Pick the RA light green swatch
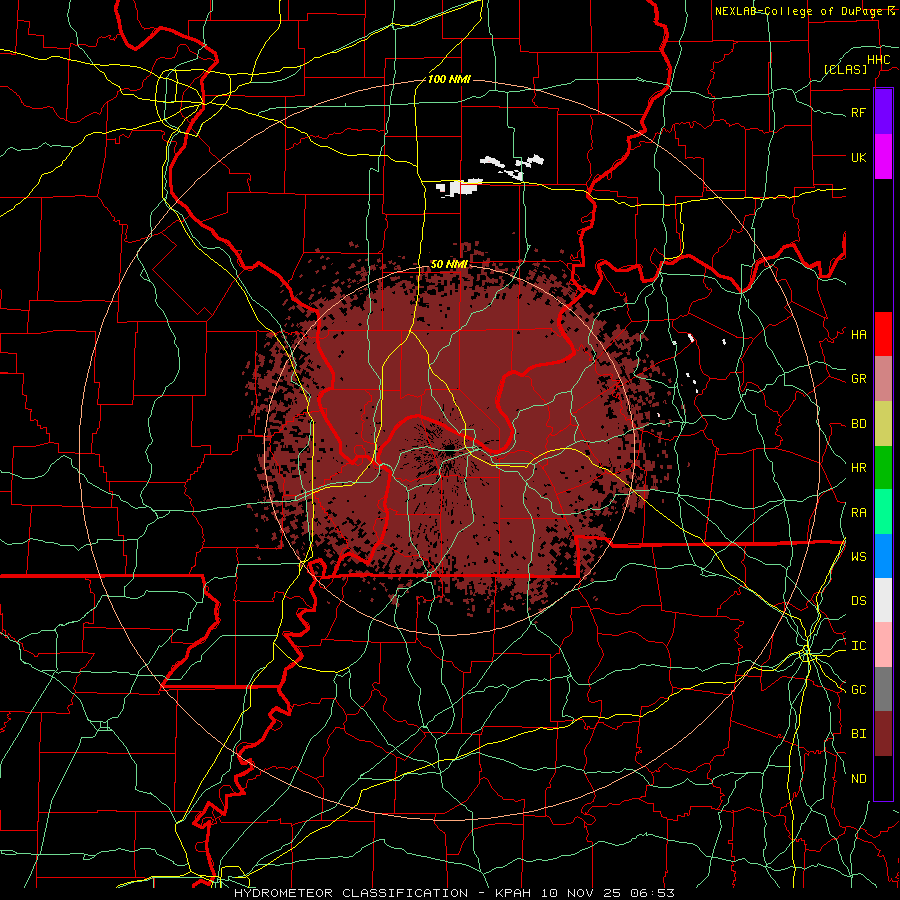The width and height of the screenshot is (900, 900). click(883, 512)
